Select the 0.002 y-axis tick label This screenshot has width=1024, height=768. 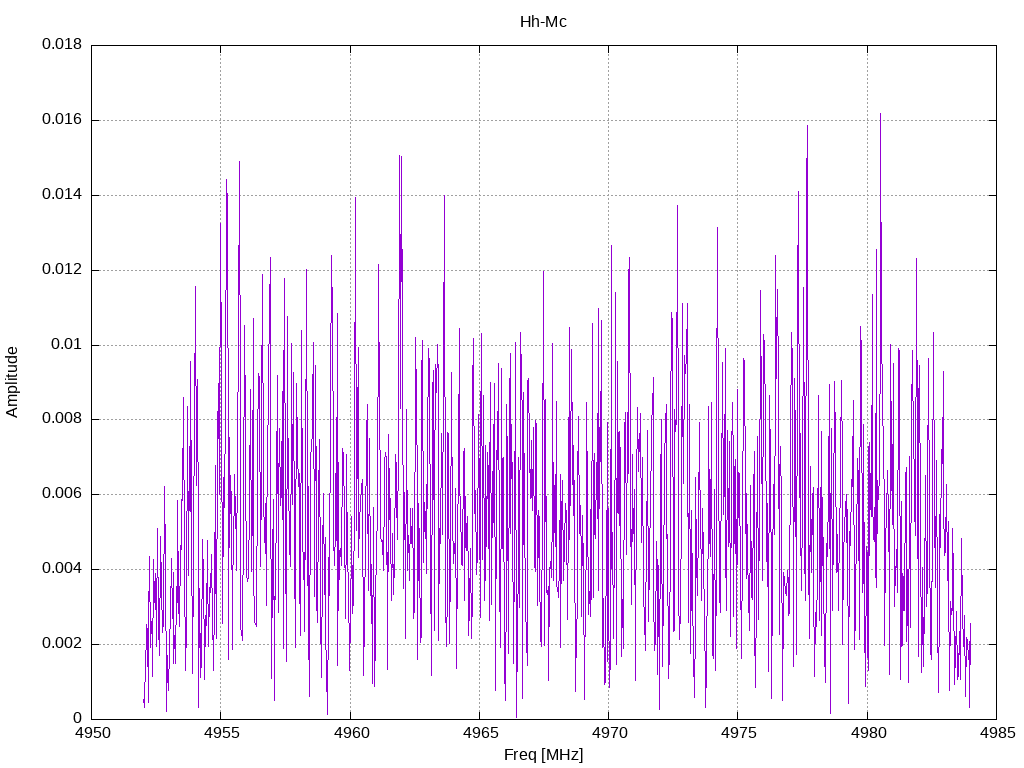[62, 643]
